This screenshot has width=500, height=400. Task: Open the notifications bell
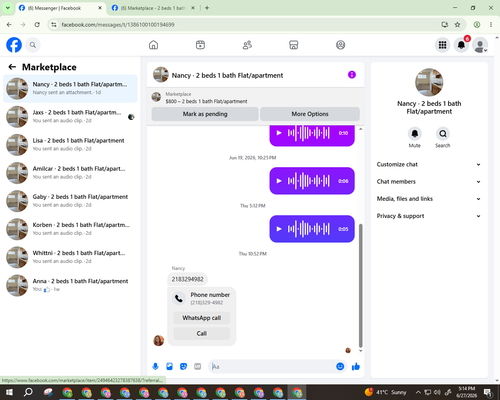(x=461, y=45)
